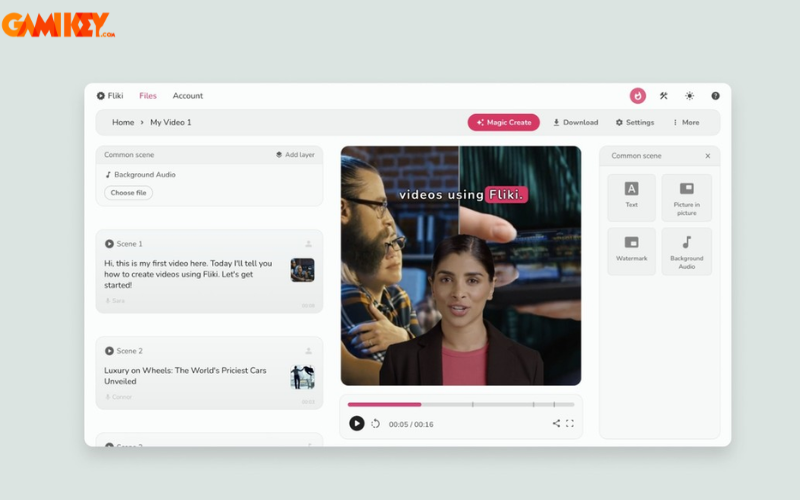The image size is (800, 500).
Task: Select the Sara voice for Scene 1
Action: 115,301
